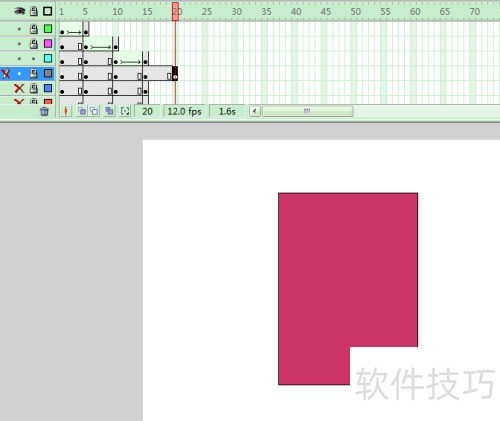
Task: Click the current frame field showing 20
Action: (148, 111)
